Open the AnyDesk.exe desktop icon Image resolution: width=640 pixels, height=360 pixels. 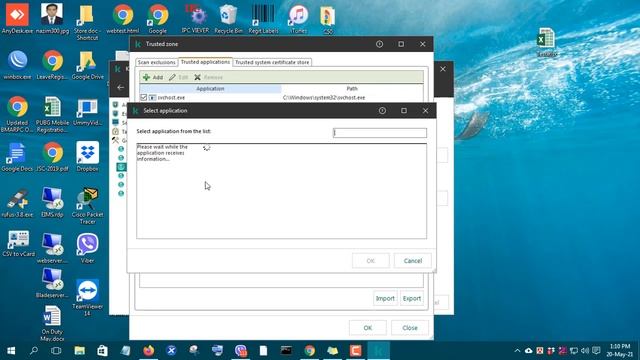(17, 18)
